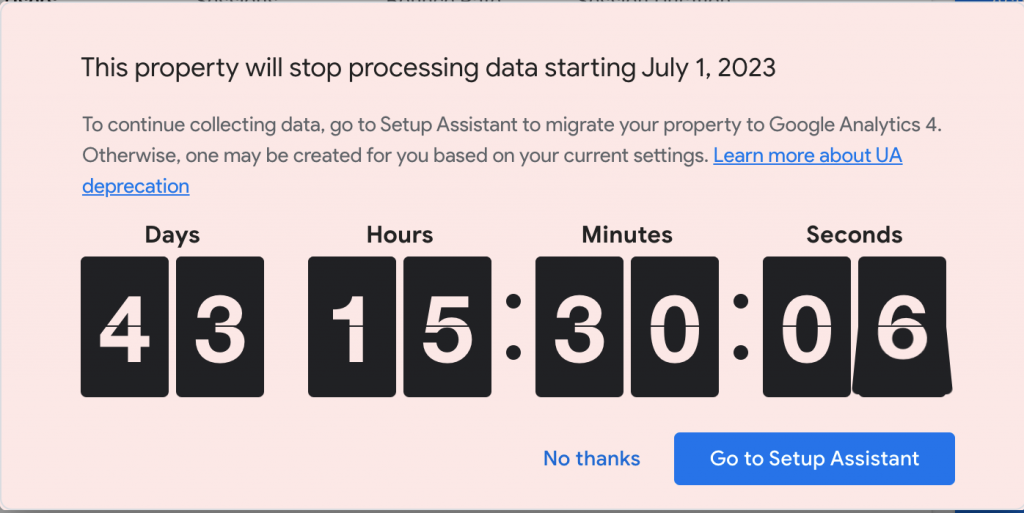
Task: Click the heading about stopping data processing
Action: click(x=428, y=68)
